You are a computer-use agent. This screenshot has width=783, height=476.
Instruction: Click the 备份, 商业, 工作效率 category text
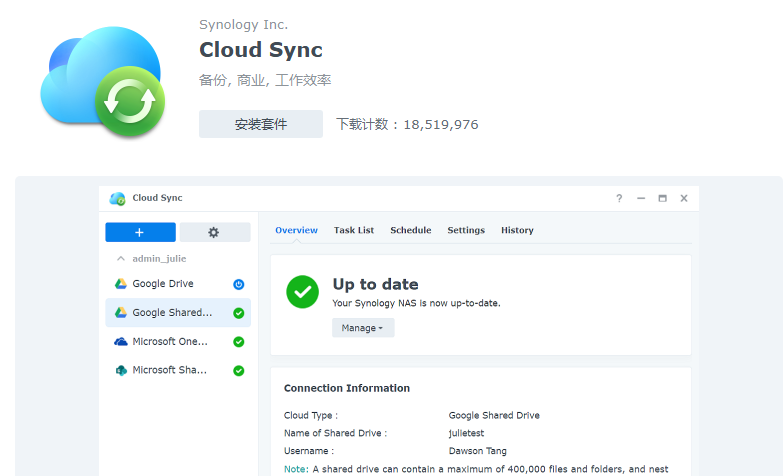(x=265, y=80)
